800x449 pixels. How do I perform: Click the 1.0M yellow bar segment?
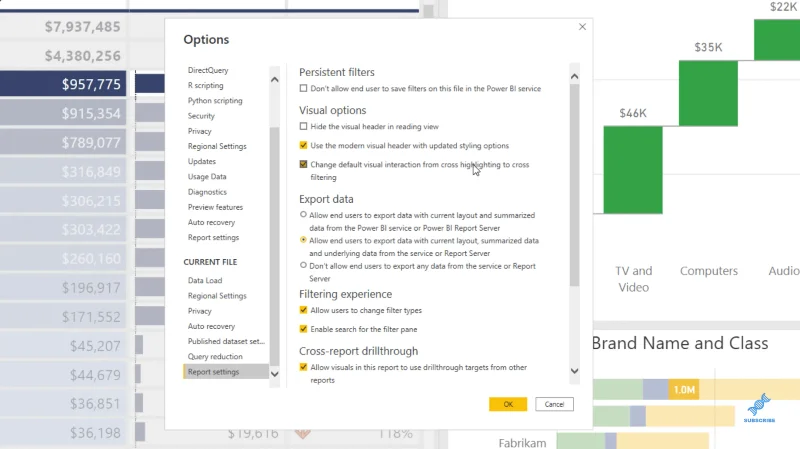(x=684, y=390)
